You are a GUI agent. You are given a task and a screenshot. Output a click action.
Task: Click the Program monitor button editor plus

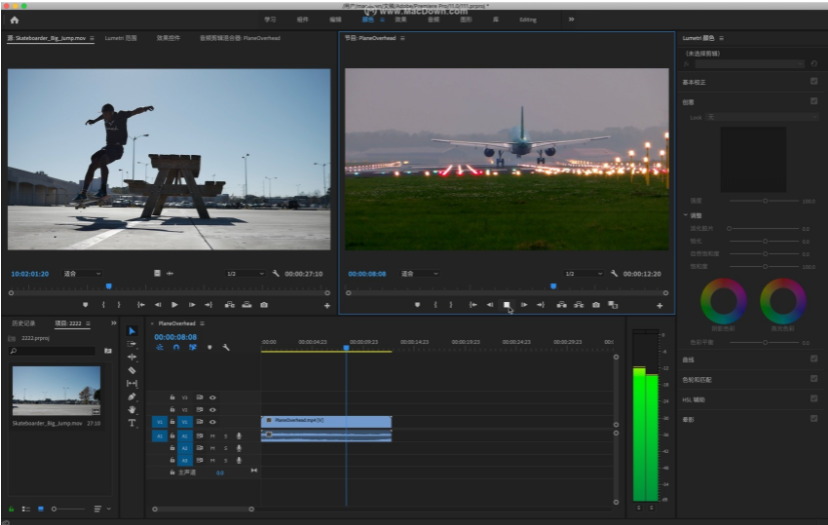click(659, 305)
